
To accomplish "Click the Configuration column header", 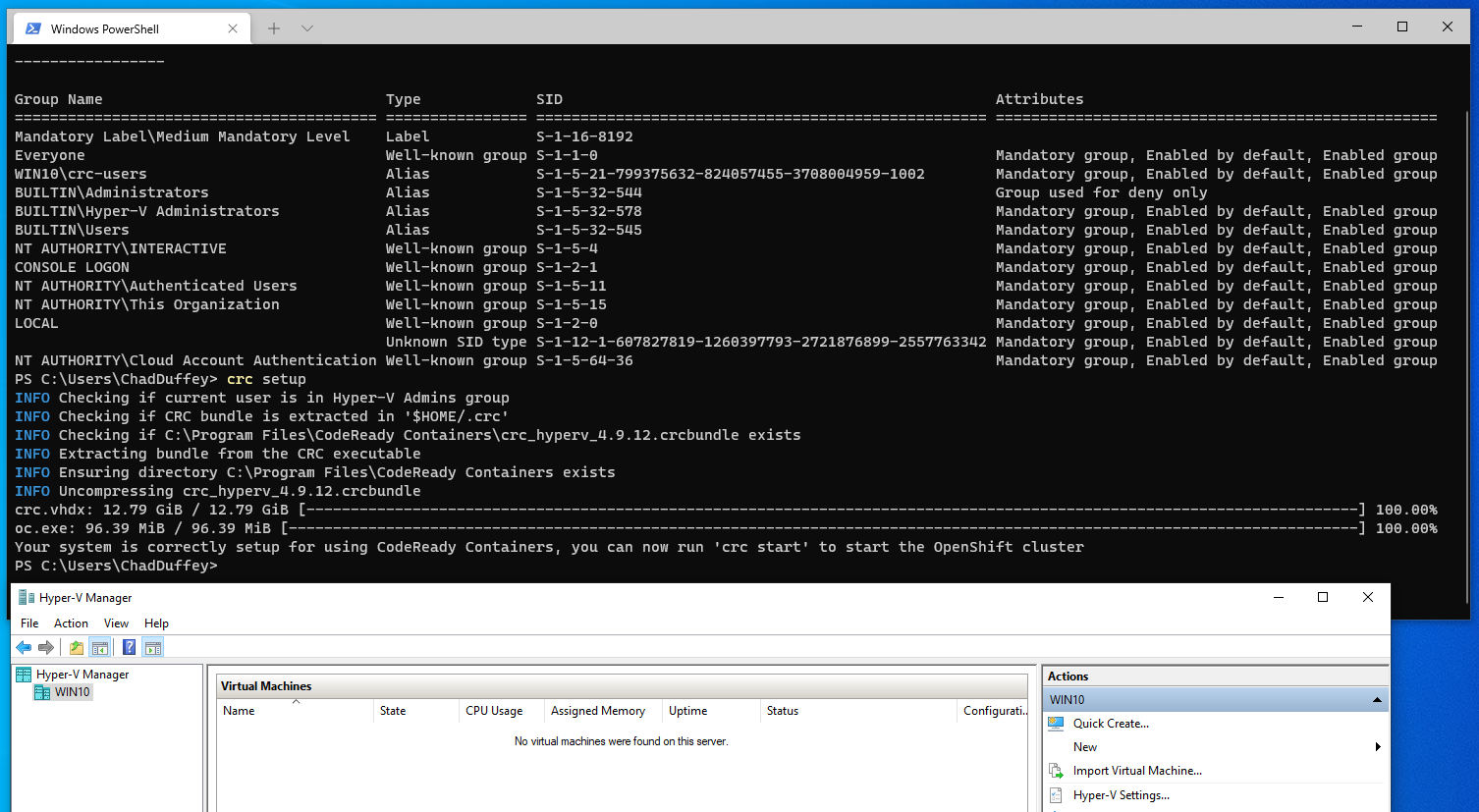I will 993,711.
